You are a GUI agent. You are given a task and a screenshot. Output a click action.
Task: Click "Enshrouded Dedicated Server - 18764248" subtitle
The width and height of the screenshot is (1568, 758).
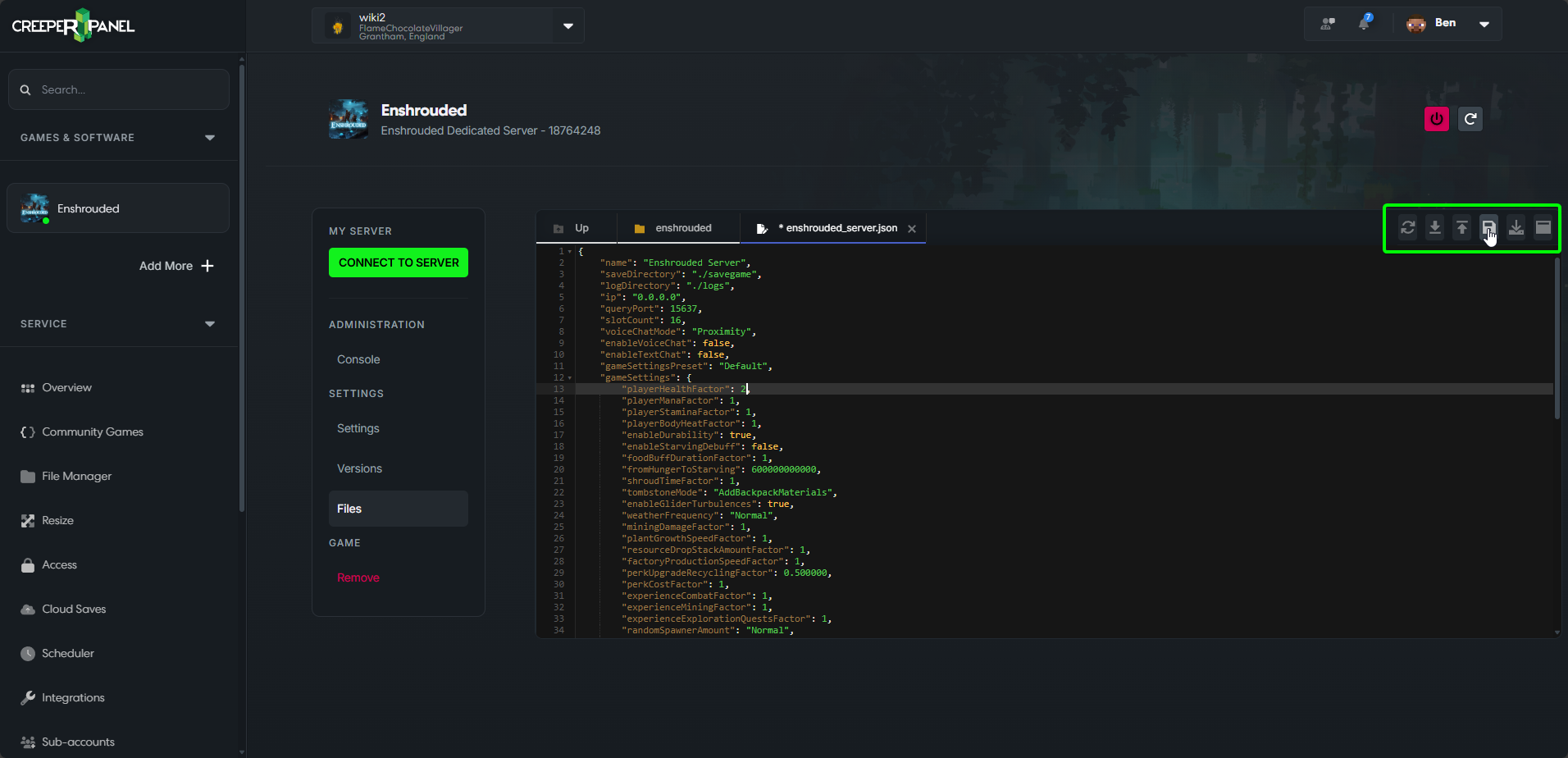point(490,131)
